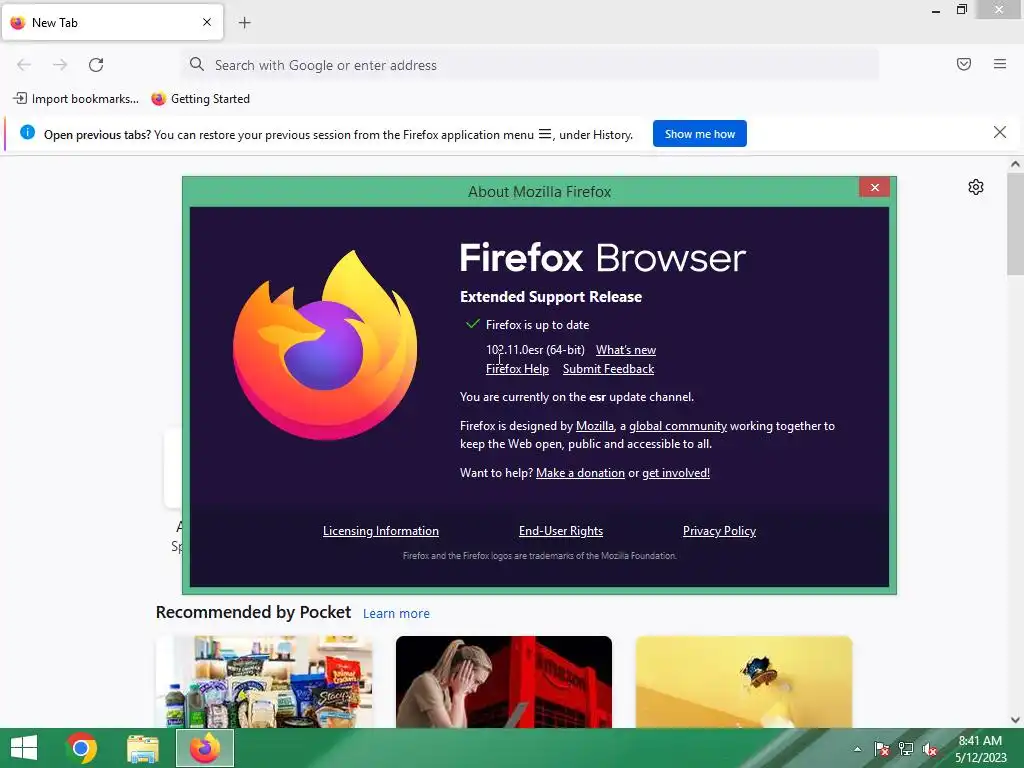Open Licensing Information link
This screenshot has height=768, width=1024.
pyautogui.click(x=381, y=531)
